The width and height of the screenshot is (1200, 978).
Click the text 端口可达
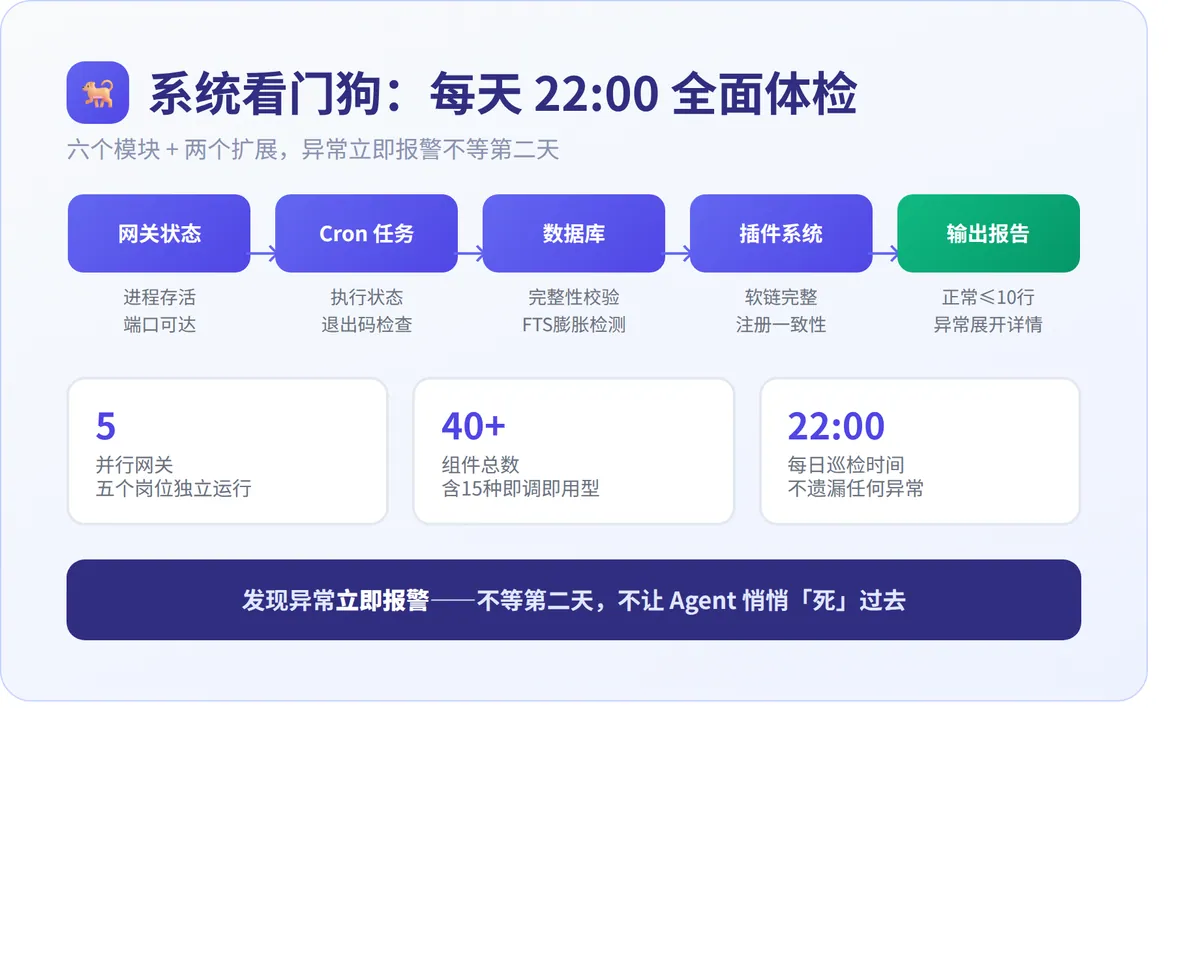[159, 325]
